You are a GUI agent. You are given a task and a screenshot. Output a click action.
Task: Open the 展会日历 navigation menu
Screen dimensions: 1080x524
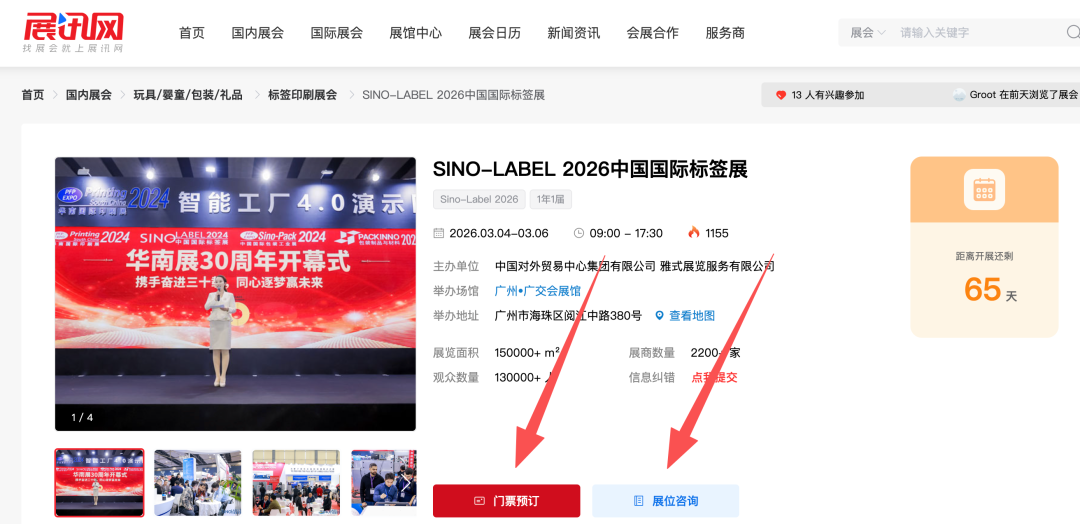[x=495, y=32]
